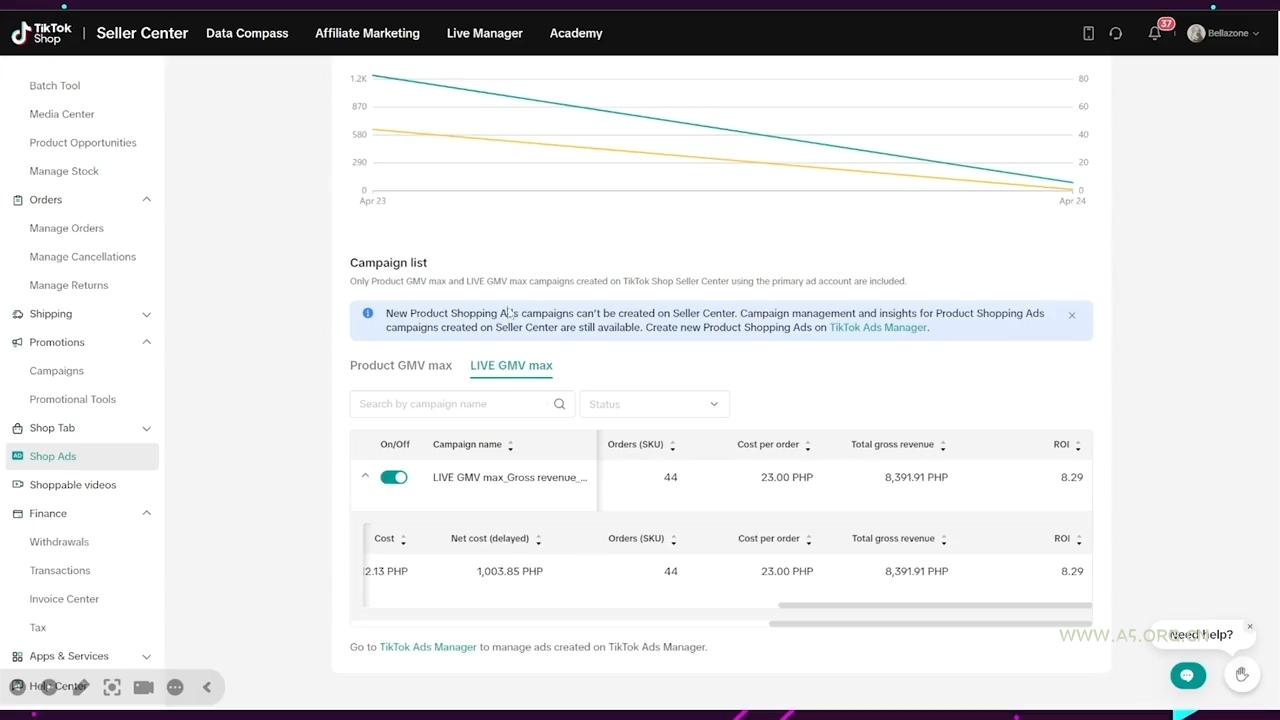Click the Bellazone profile avatar
This screenshot has width=1280, height=720.
(x=1196, y=33)
